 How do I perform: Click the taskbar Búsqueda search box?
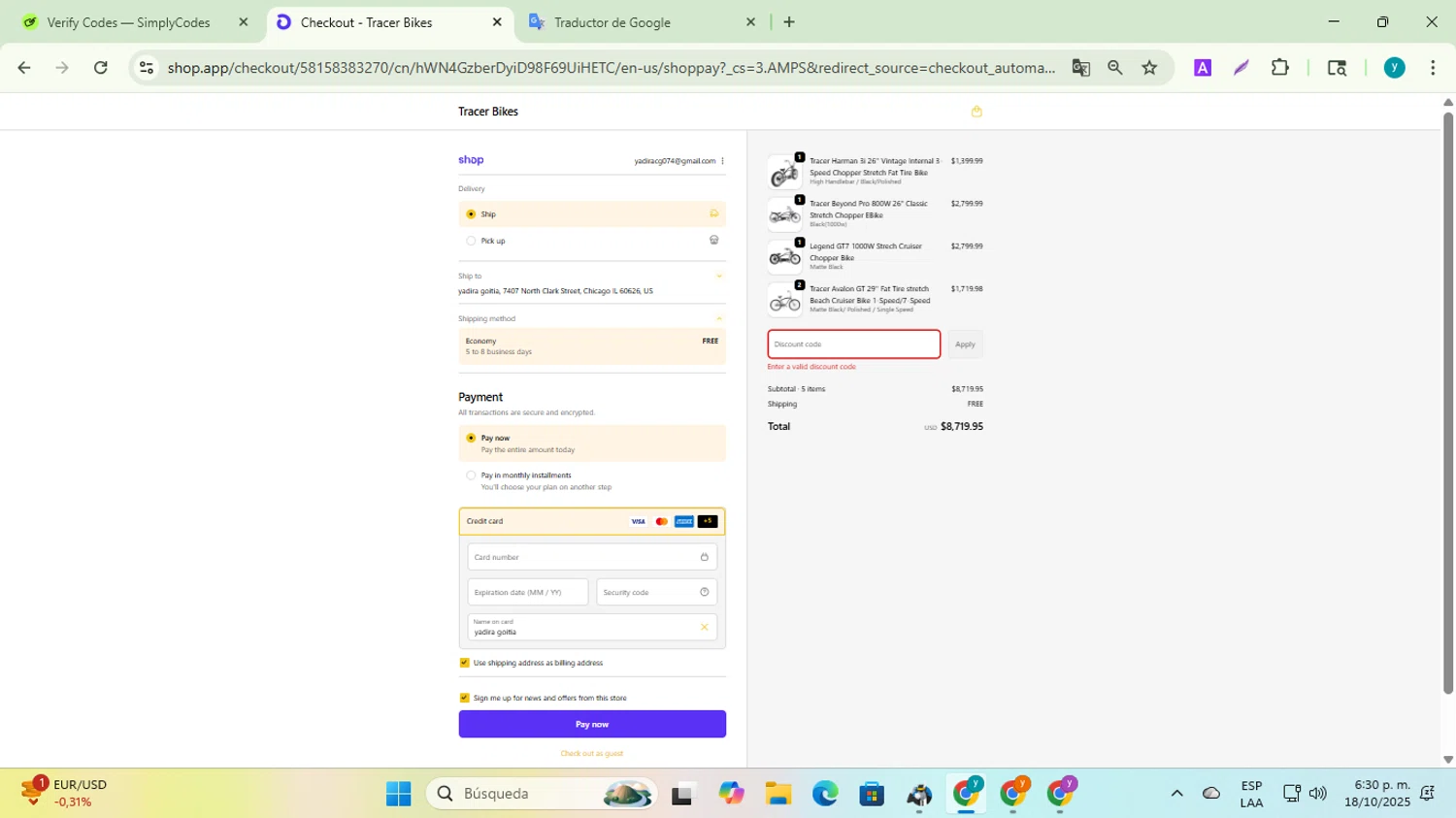[542, 794]
